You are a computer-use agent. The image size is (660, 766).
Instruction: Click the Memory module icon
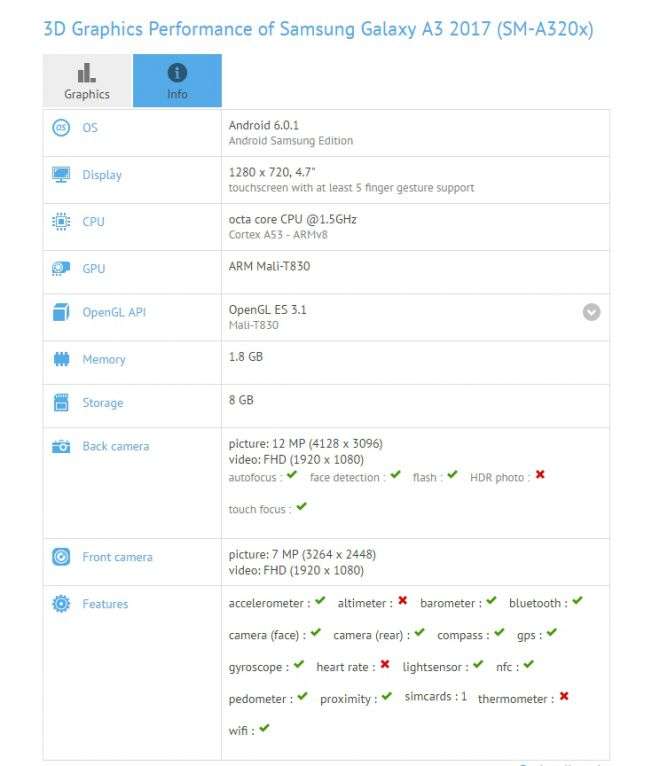coord(61,359)
